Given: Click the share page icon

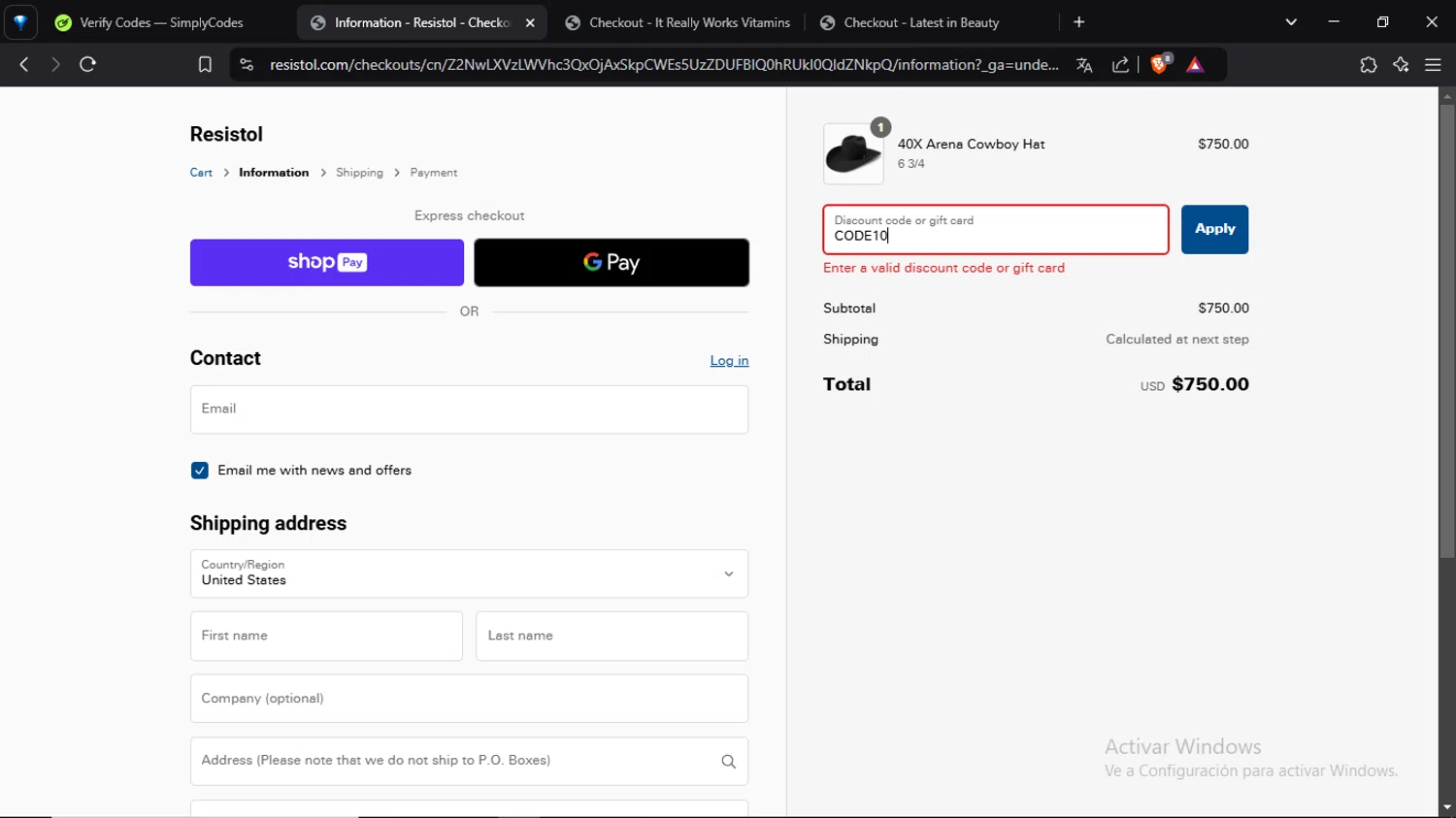Looking at the screenshot, I should coord(1121,65).
